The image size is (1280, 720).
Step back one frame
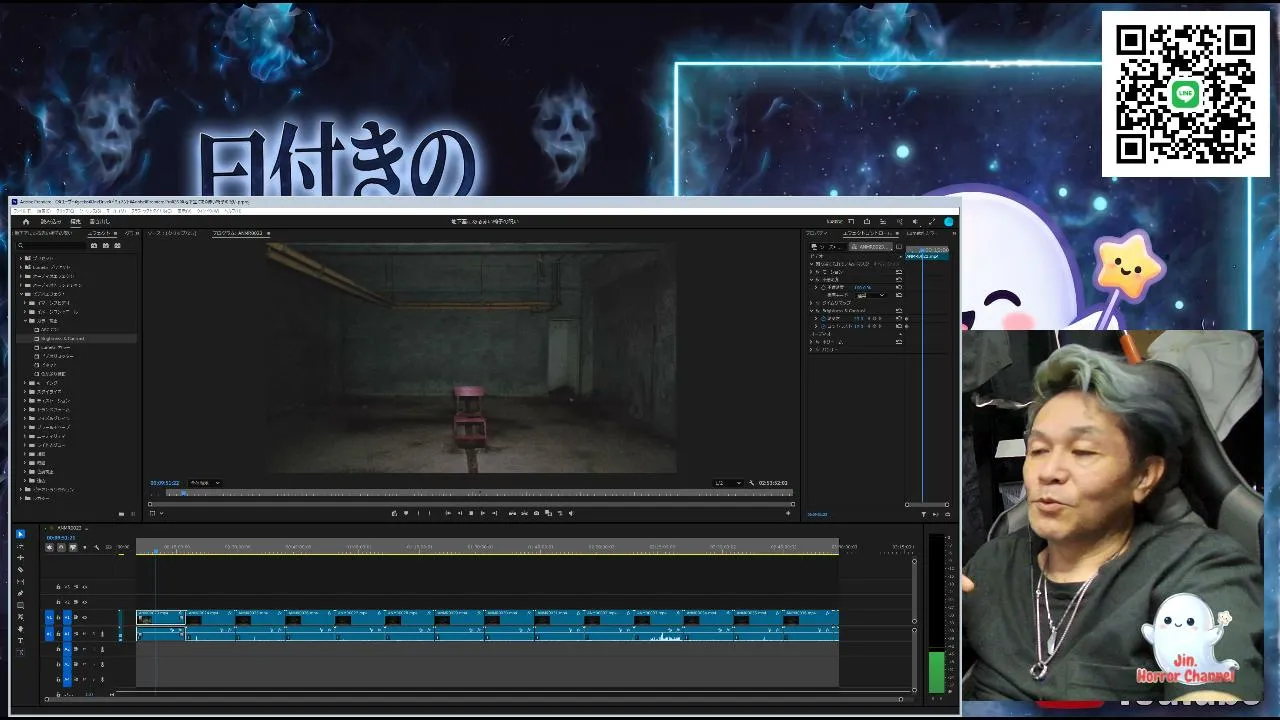[459, 513]
